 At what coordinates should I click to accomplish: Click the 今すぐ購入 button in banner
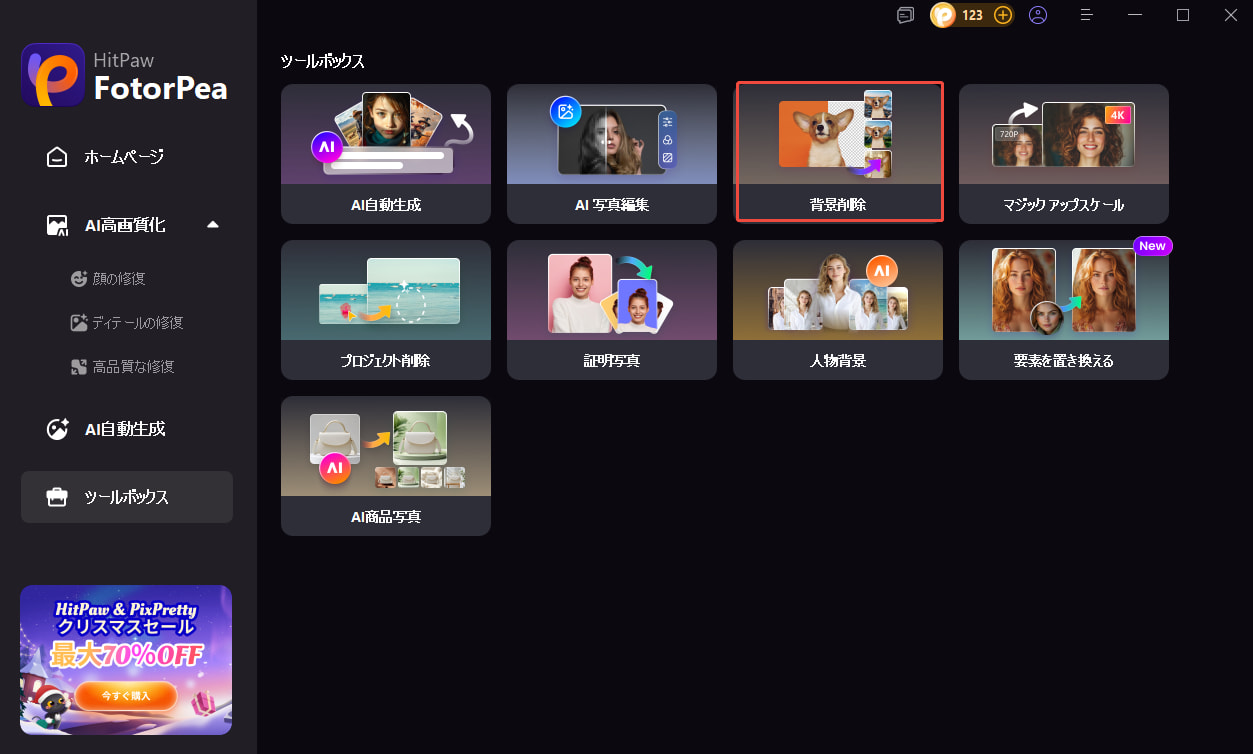click(x=126, y=695)
